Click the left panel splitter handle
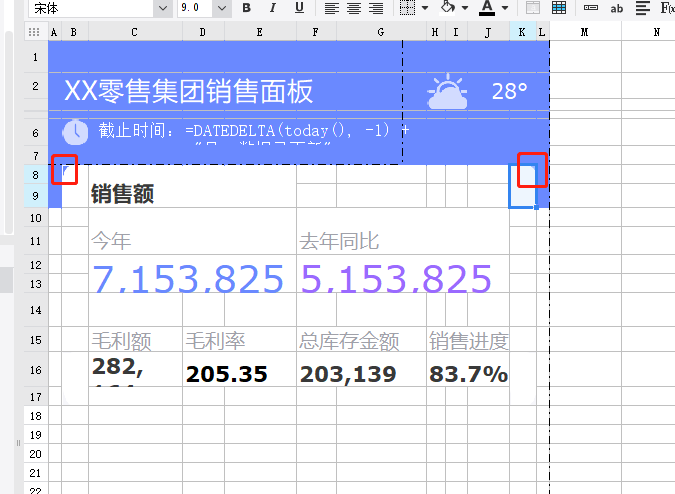This screenshot has height=494, width=675. [18, 443]
